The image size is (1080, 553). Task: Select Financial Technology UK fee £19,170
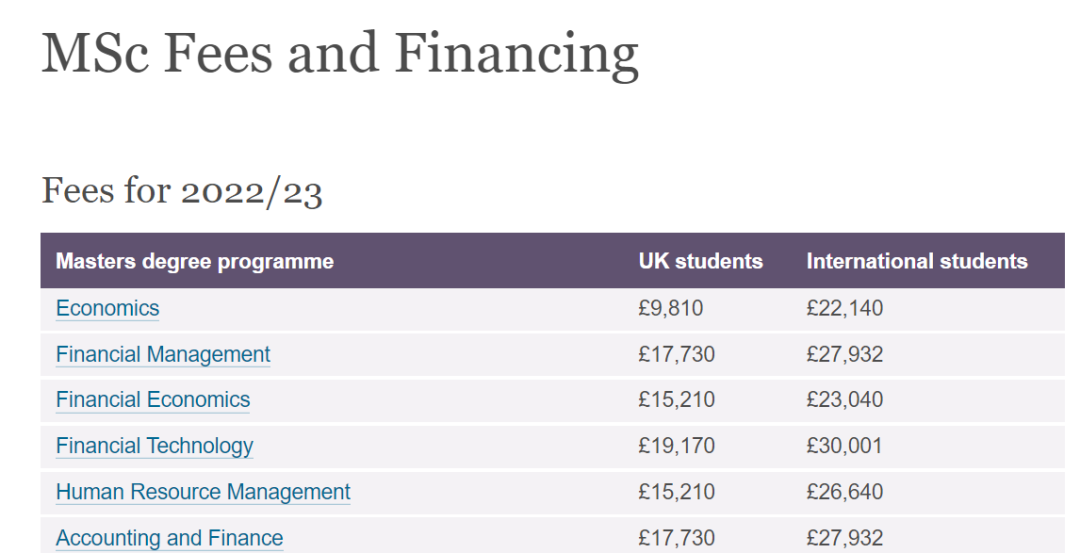[x=676, y=446]
